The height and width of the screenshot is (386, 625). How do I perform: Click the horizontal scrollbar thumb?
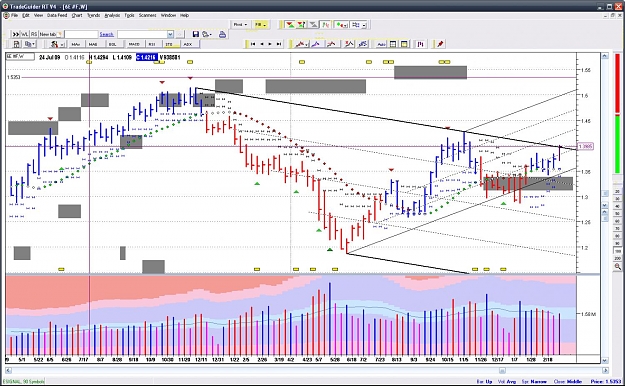[502, 370]
